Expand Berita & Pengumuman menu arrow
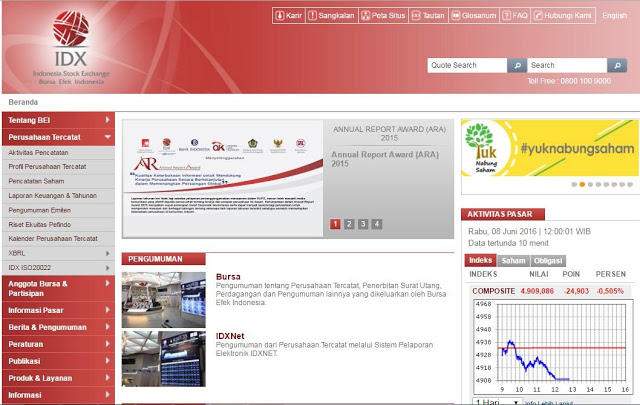 pyautogui.click(x=107, y=327)
